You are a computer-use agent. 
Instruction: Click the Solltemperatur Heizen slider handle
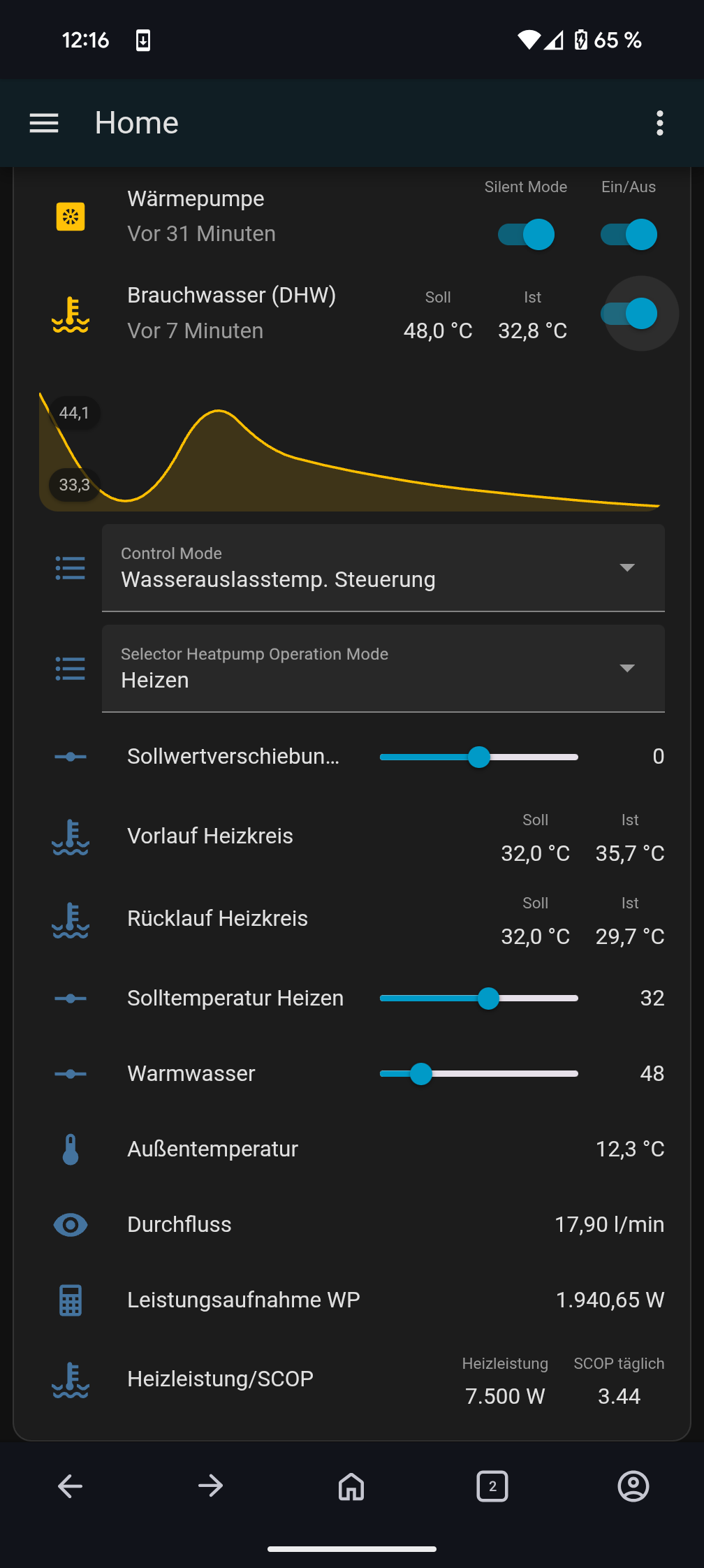(488, 999)
